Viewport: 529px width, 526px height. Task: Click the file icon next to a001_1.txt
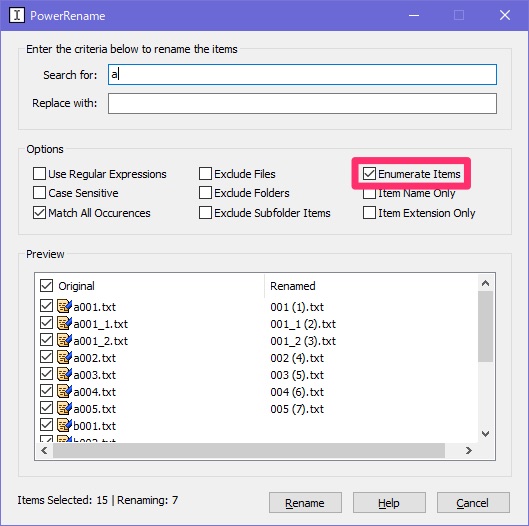point(64,323)
